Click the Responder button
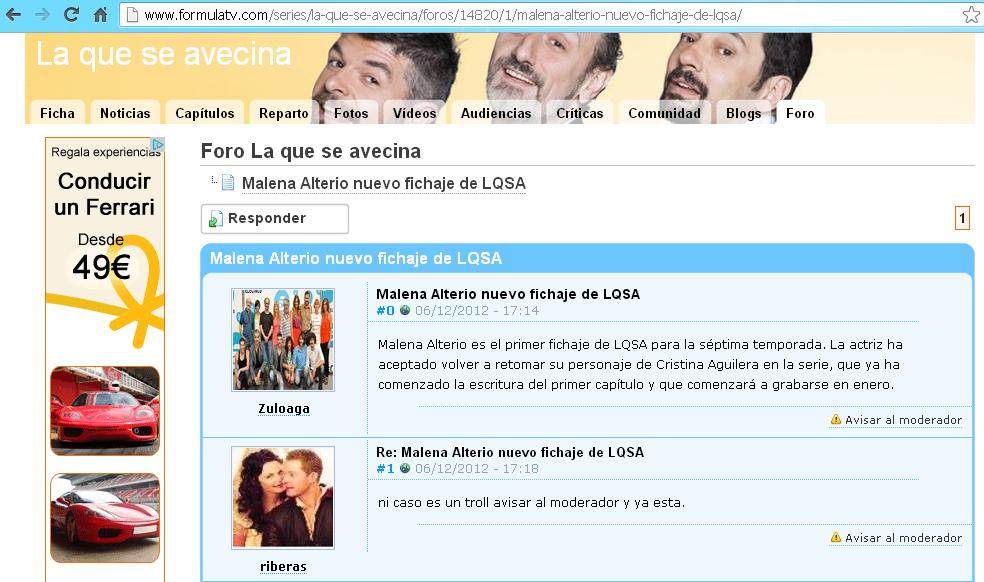984x582 pixels. tap(275, 218)
